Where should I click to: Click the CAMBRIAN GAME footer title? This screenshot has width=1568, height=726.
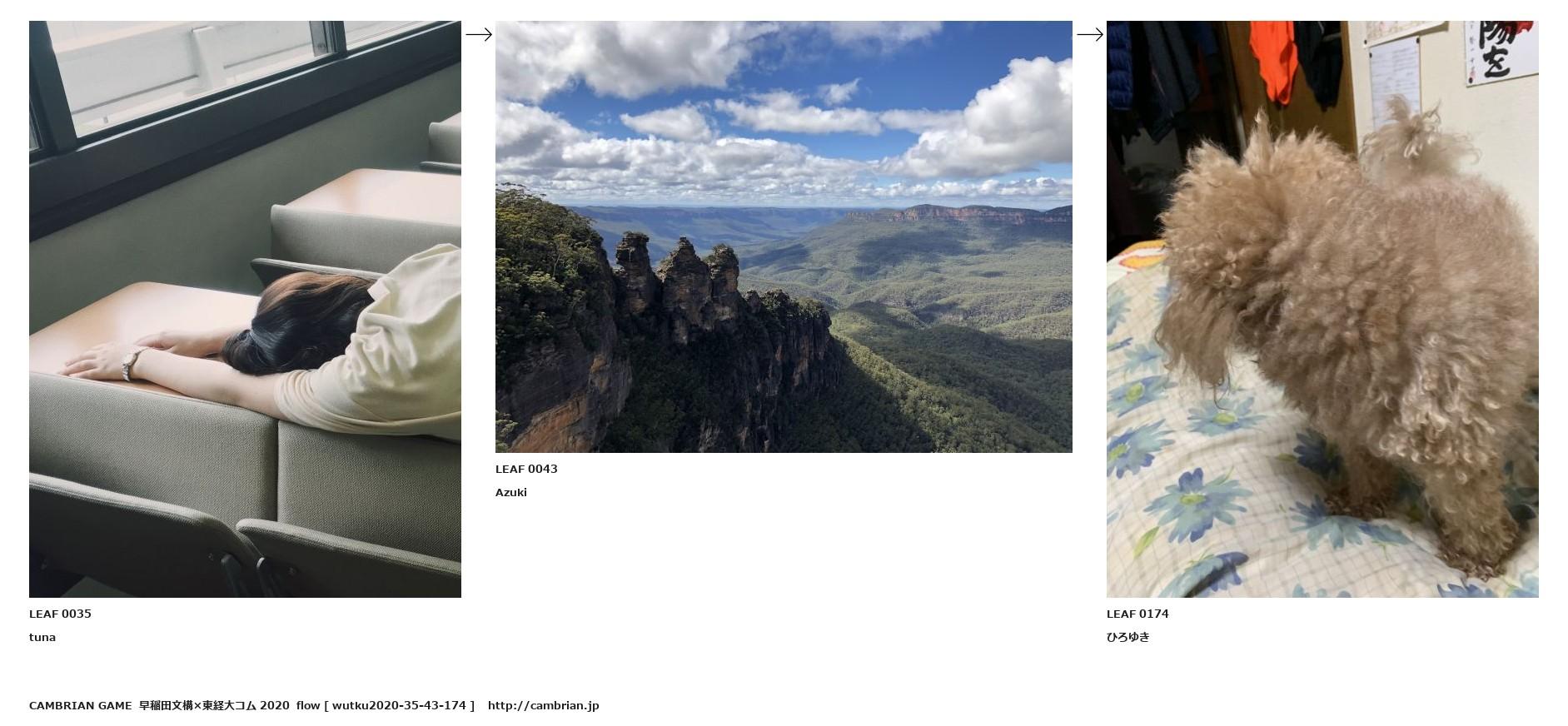[81, 705]
